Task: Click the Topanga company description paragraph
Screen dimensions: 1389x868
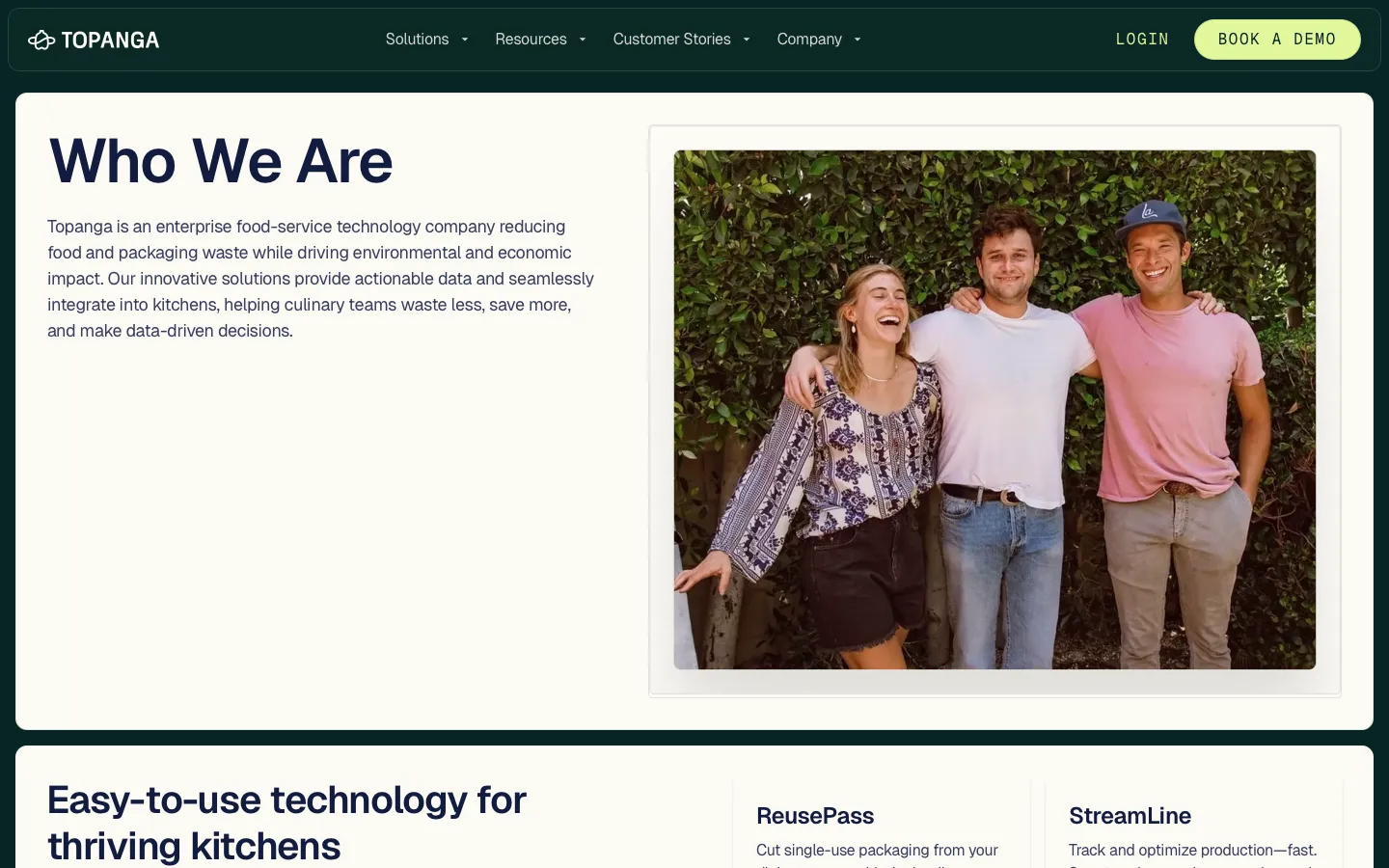Action: 321,279
